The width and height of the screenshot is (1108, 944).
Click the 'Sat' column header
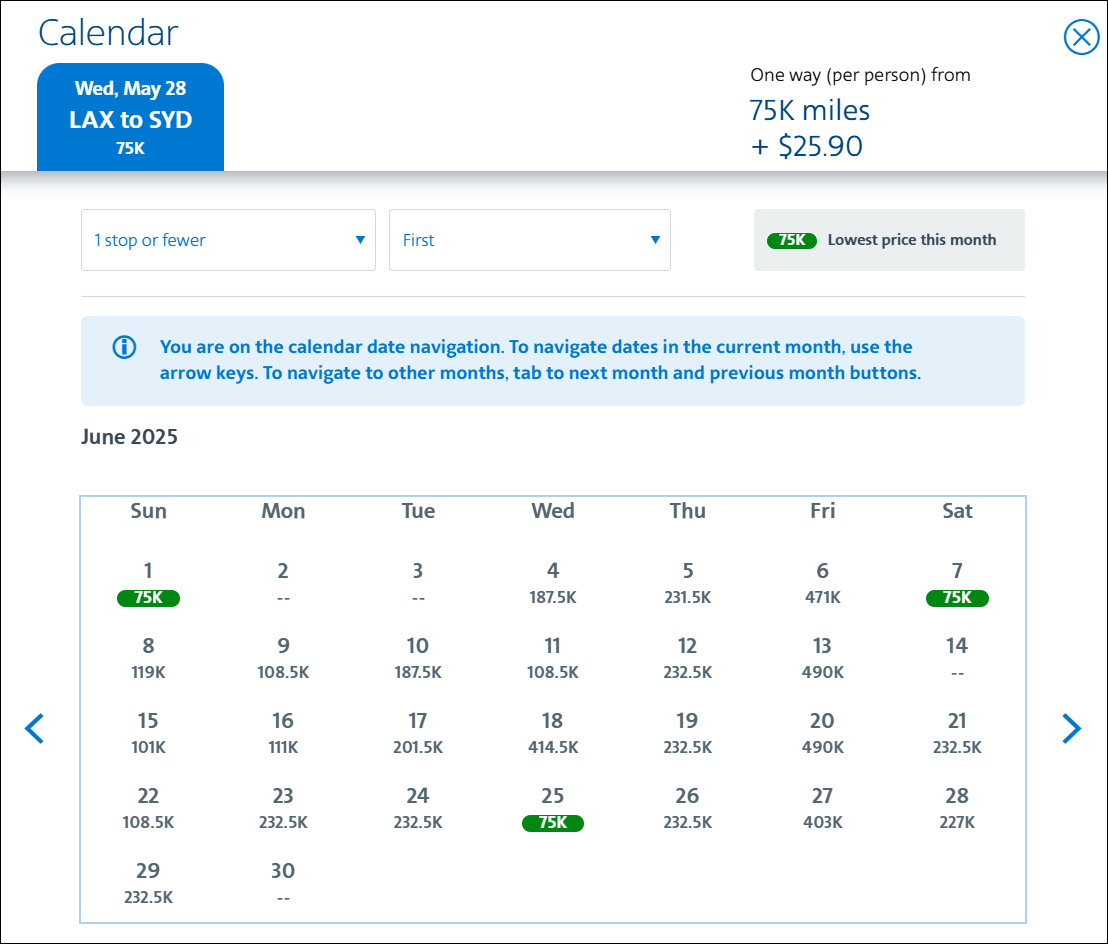(957, 511)
